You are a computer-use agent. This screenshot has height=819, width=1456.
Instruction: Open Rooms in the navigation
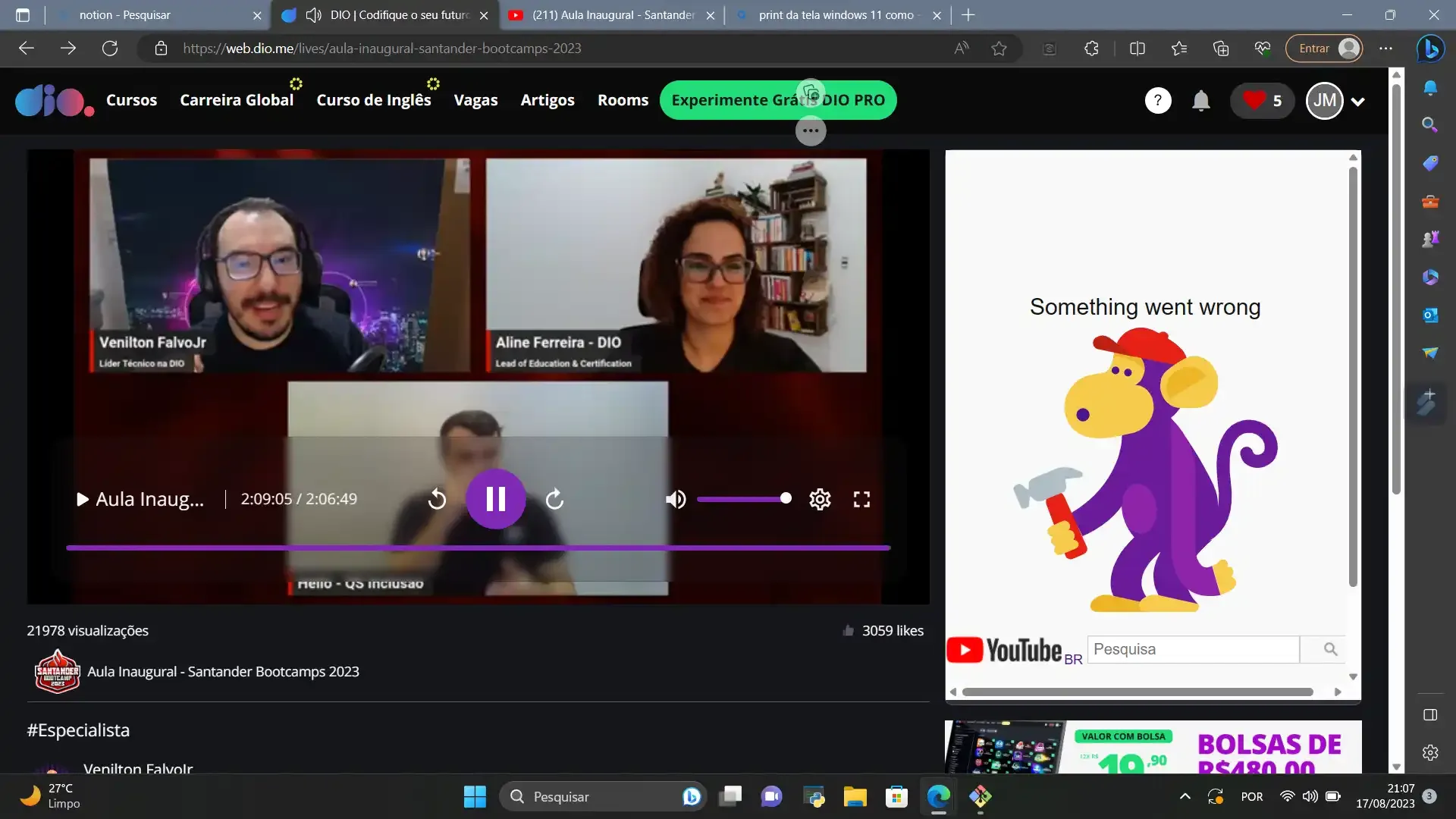(623, 100)
